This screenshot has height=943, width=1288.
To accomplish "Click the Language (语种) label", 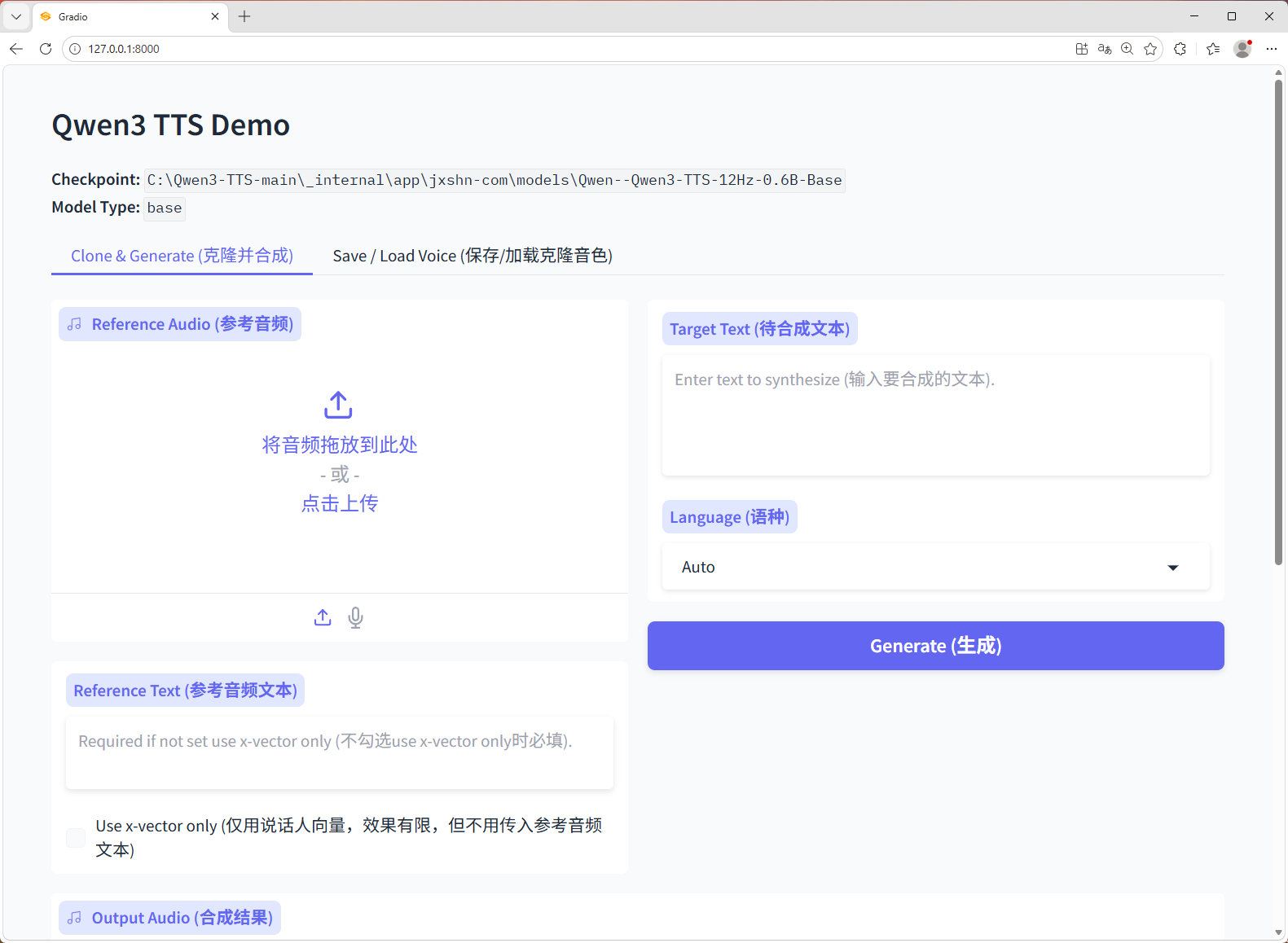I will 729,517.
